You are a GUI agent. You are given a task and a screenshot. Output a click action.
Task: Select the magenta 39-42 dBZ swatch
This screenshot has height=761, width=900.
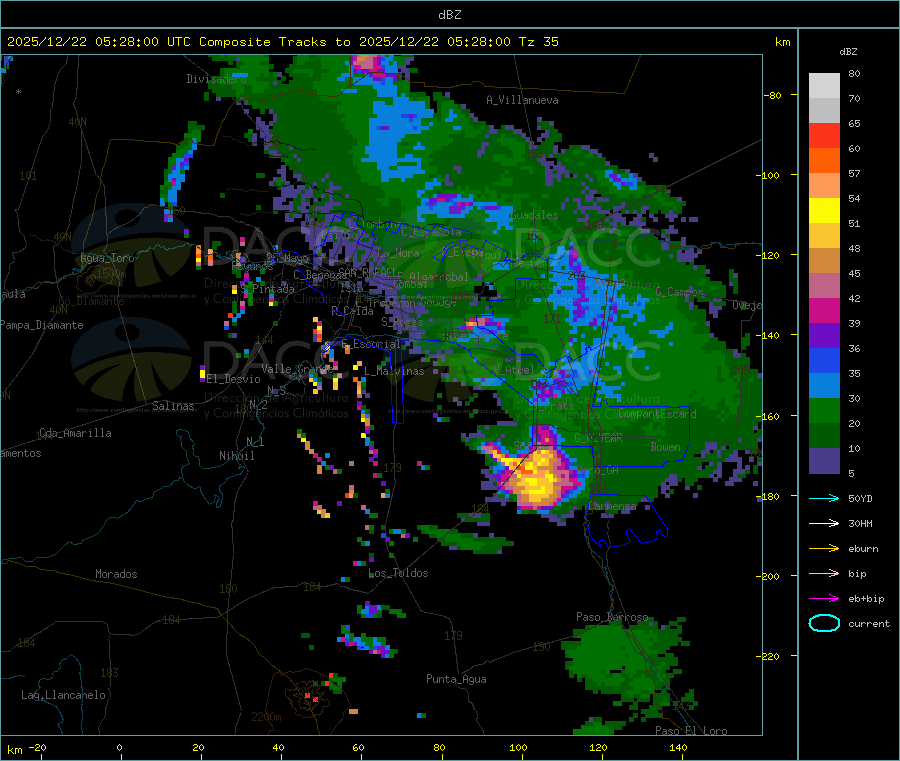pyautogui.click(x=824, y=310)
